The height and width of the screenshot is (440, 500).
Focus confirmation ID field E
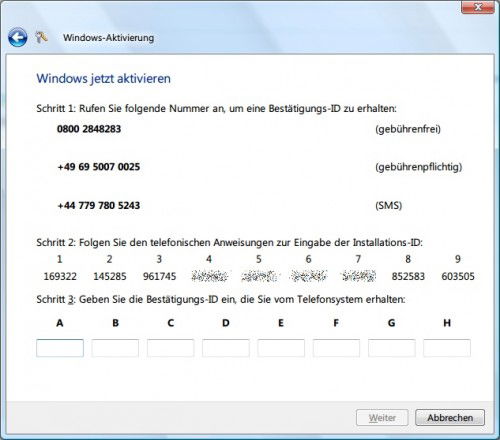281,348
